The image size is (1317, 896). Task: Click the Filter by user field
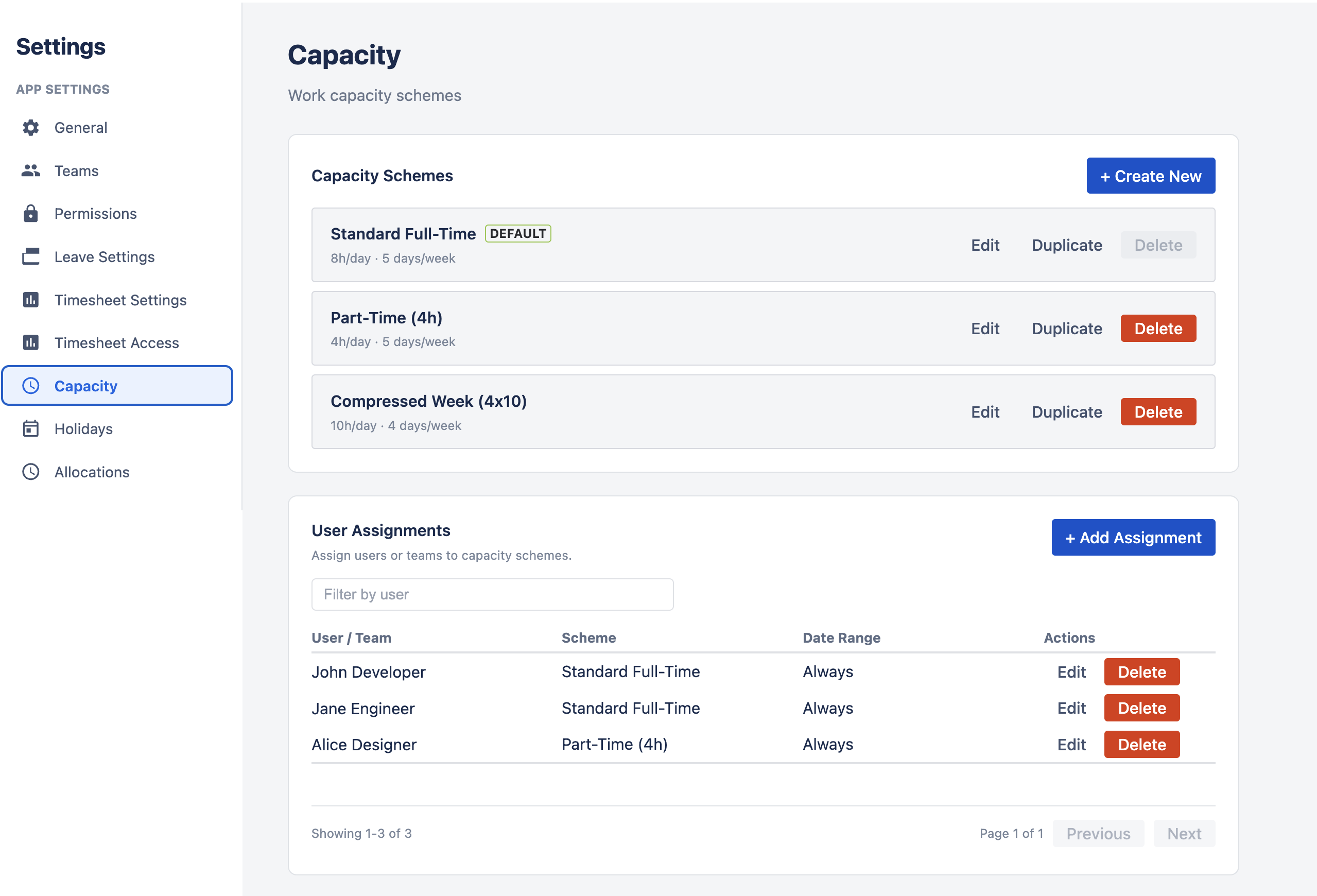tap(492, 594)
